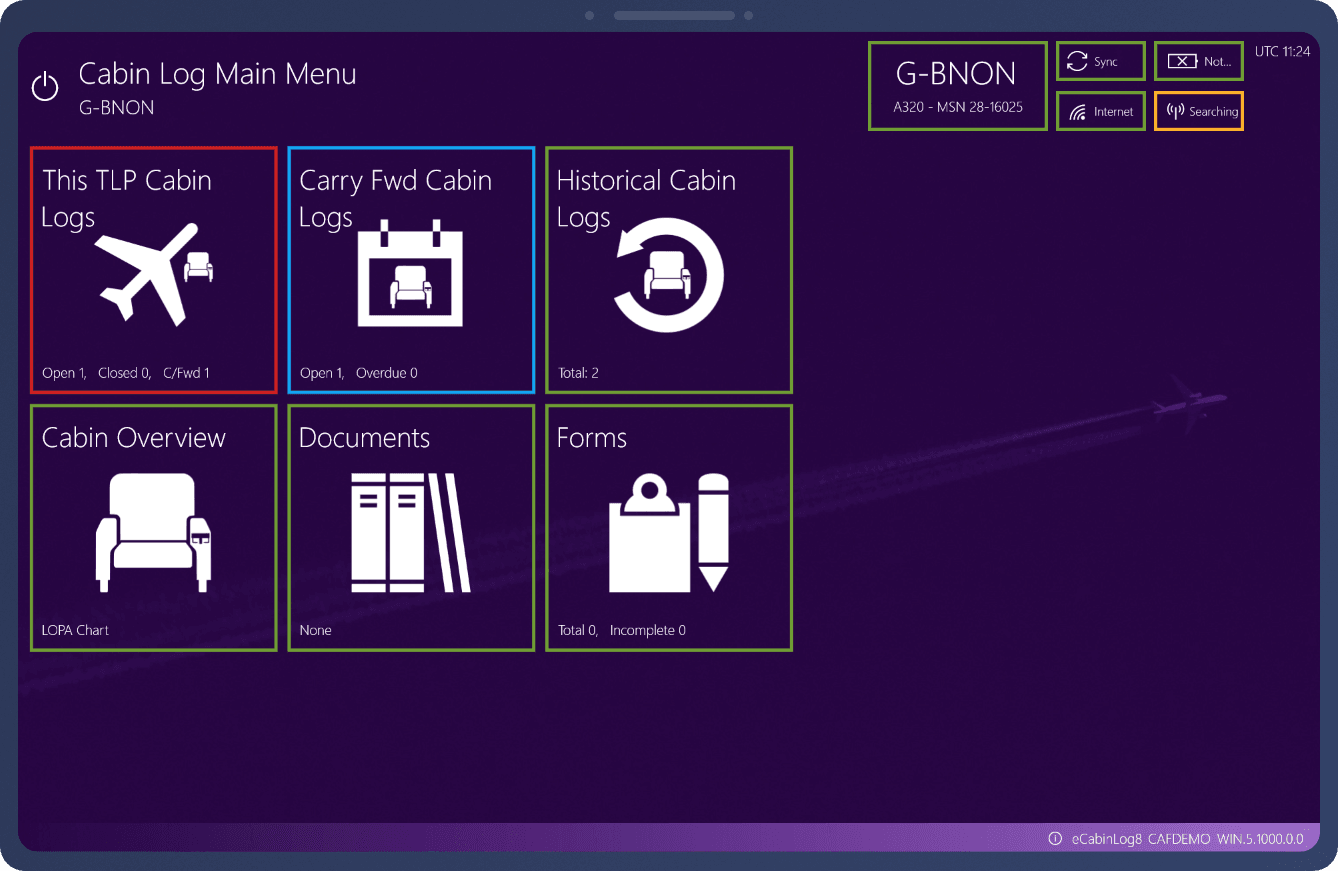Click the 'Open 1, Closed 0, C/Fwd 1' status
The image size is (1338, 871).
click(126, 373)
